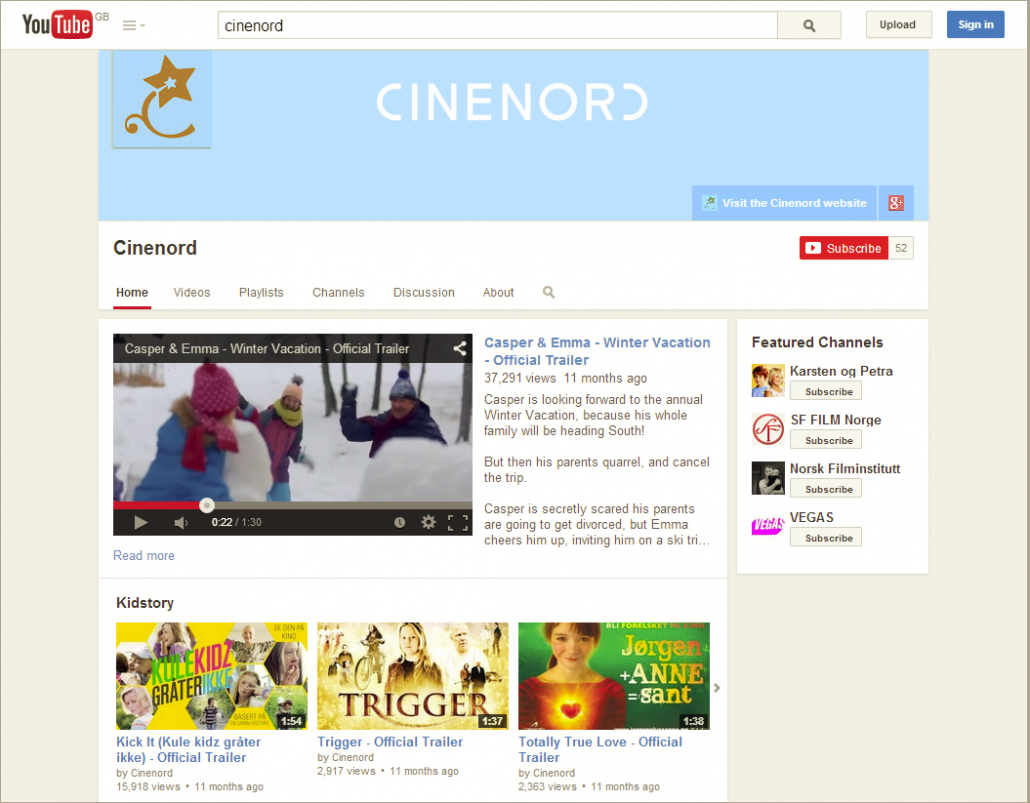The width and height of the screenshot is (1030, 803).
Task: Open the Channels tab
Action: (x=338, y=293)
